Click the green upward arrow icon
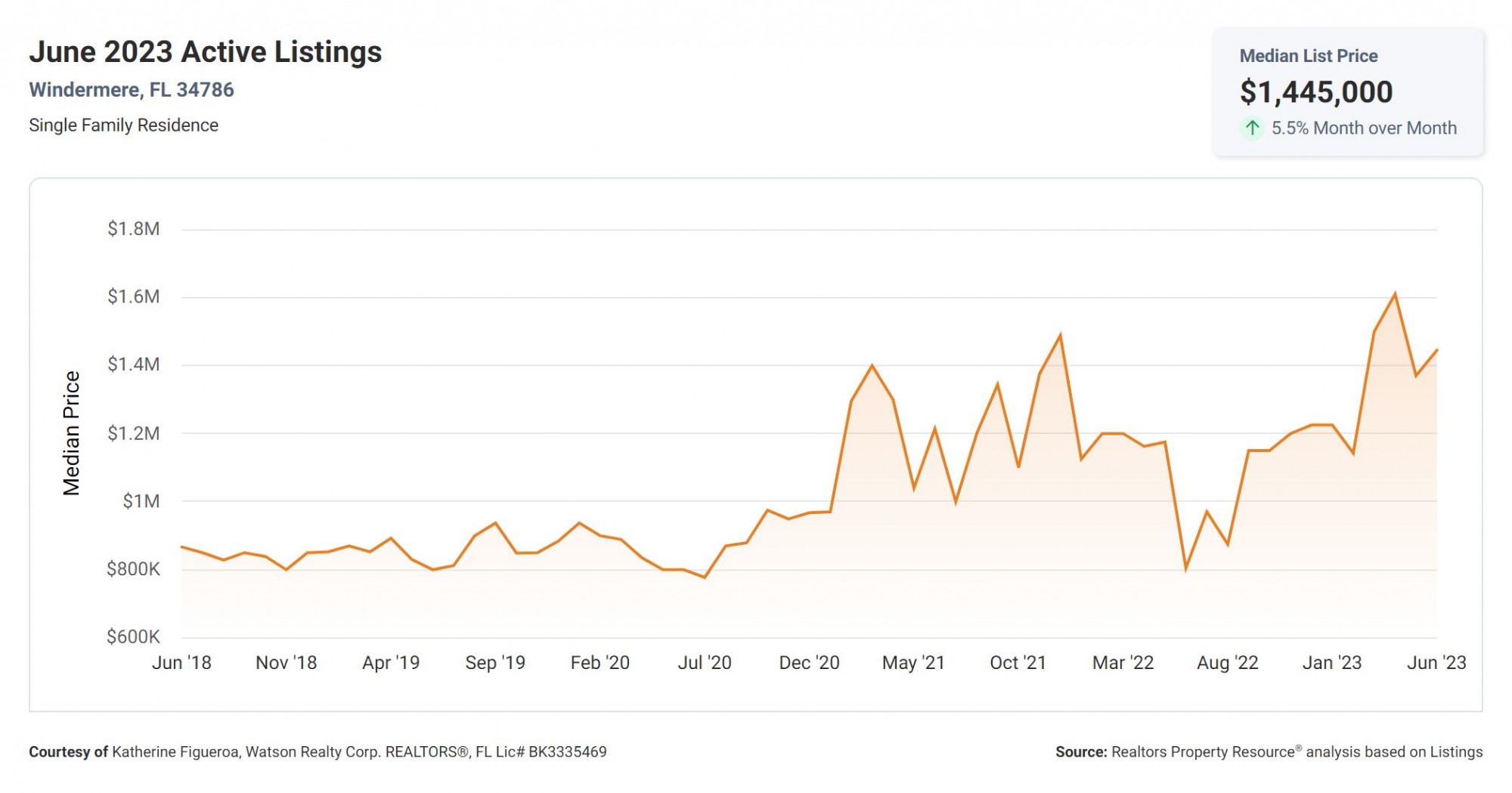Viewport: 1512px width, 793px height. tap(1252, 128)
